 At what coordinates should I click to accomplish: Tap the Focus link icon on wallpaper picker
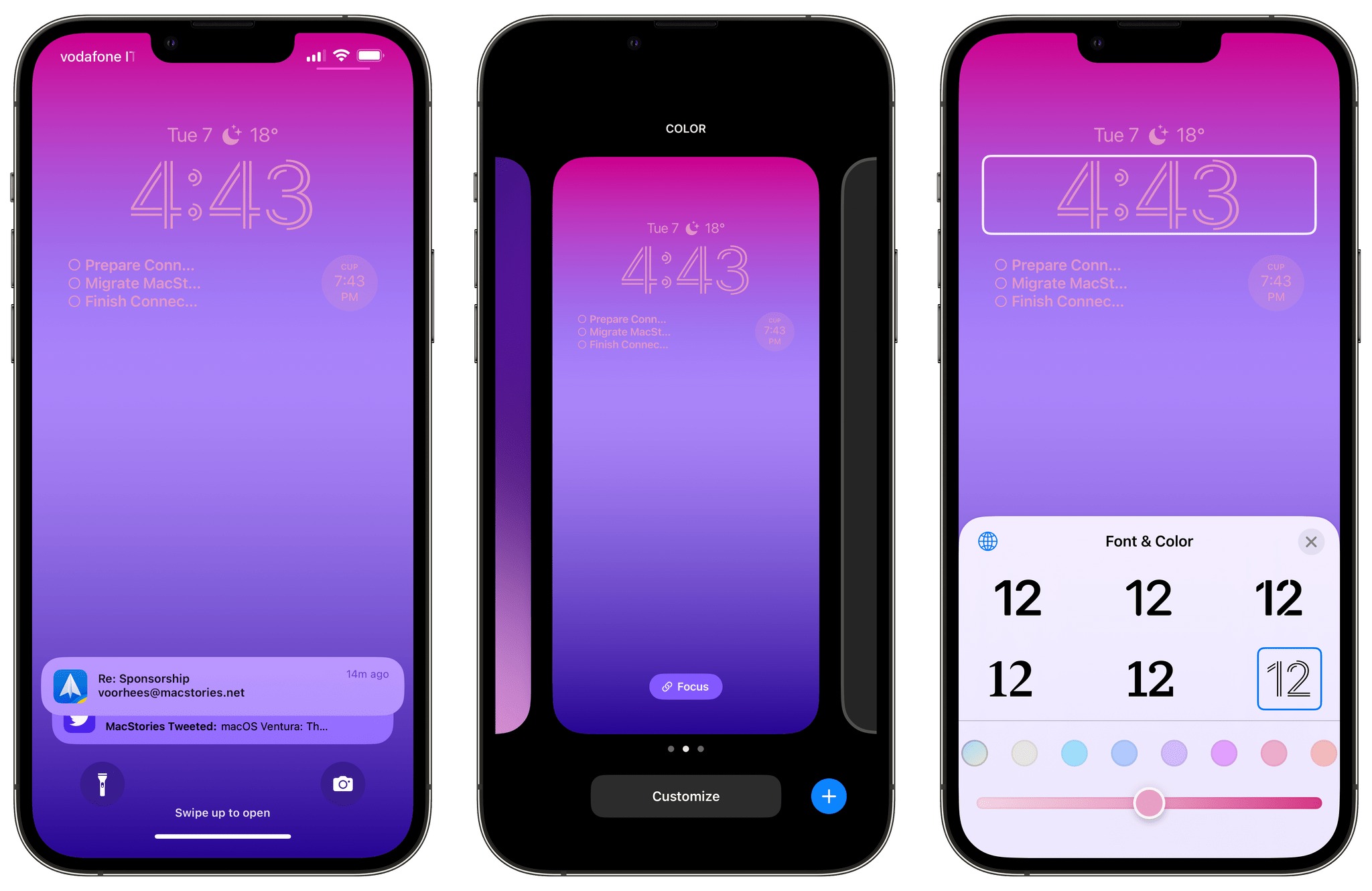(x=686, y=686)
